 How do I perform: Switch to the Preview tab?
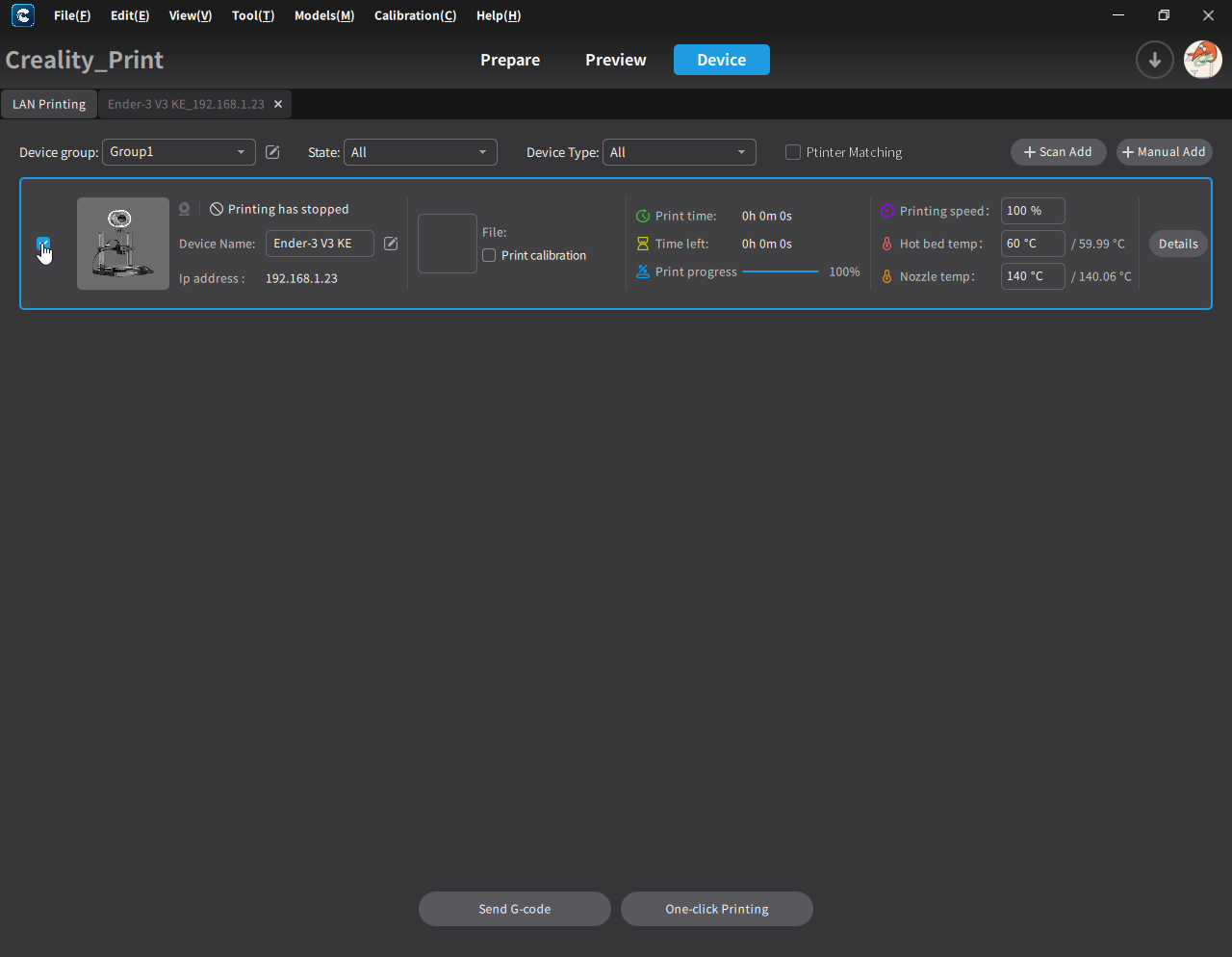(616, 60)
